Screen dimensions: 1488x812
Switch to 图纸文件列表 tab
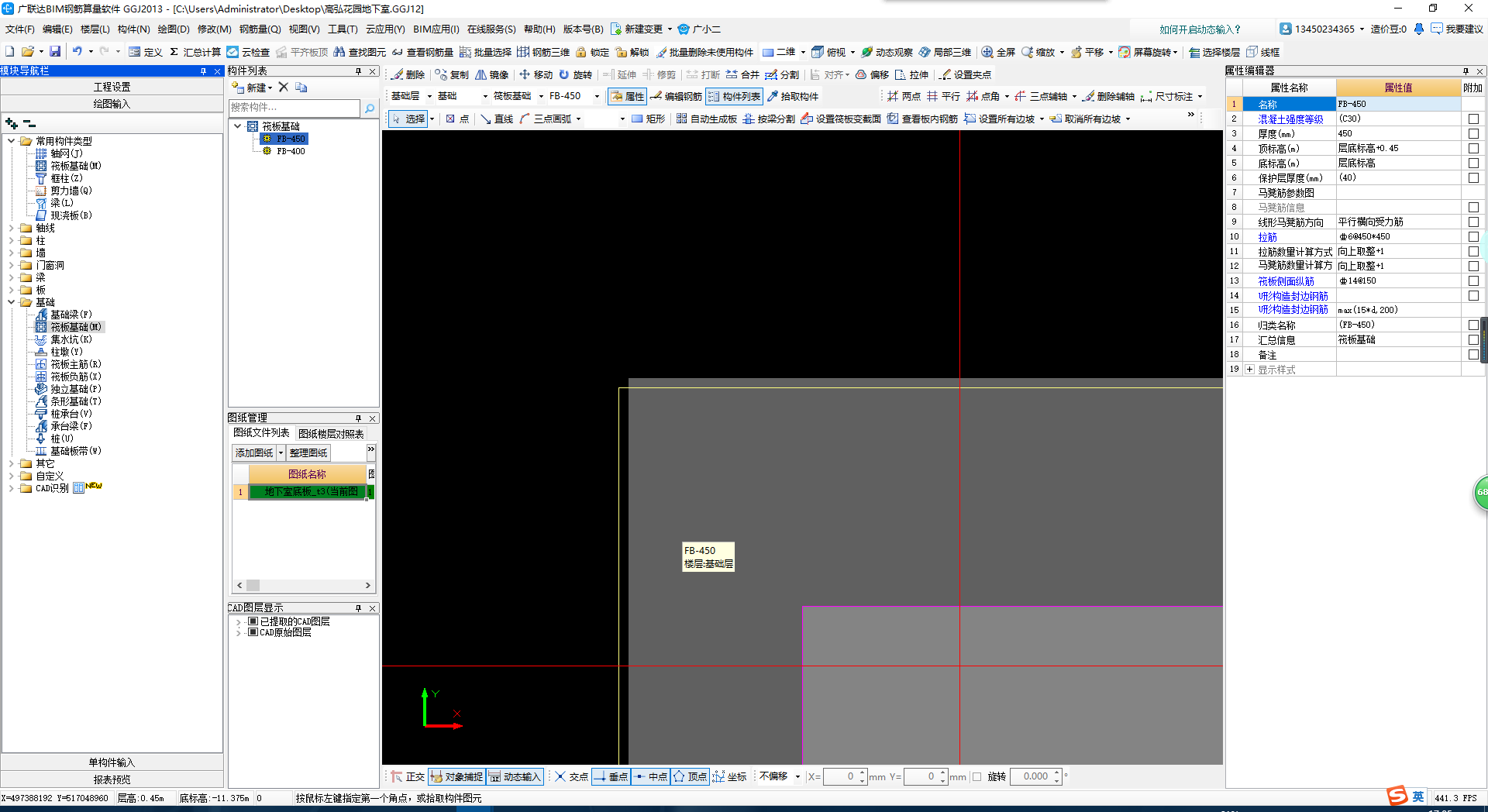[261, 433]
